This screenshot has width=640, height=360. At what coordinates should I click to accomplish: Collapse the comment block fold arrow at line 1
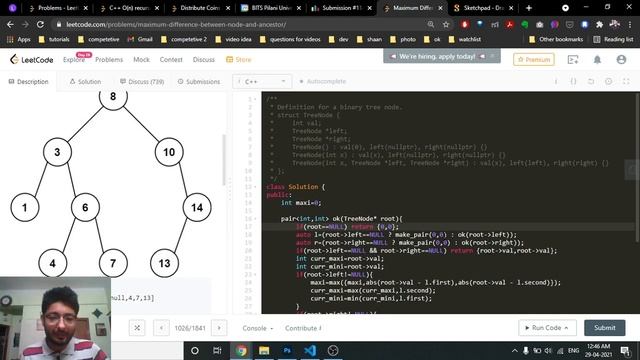256,99
